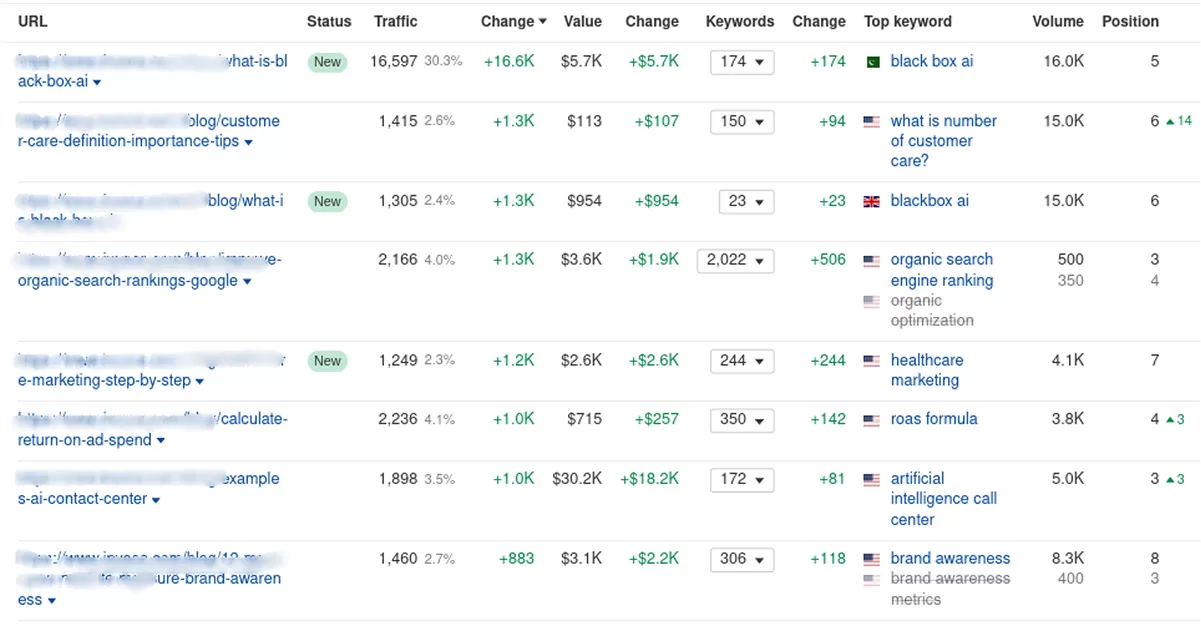1201x626 pixels.
Task: Click US flag beside roas formula
Action: tap(872, 420)
